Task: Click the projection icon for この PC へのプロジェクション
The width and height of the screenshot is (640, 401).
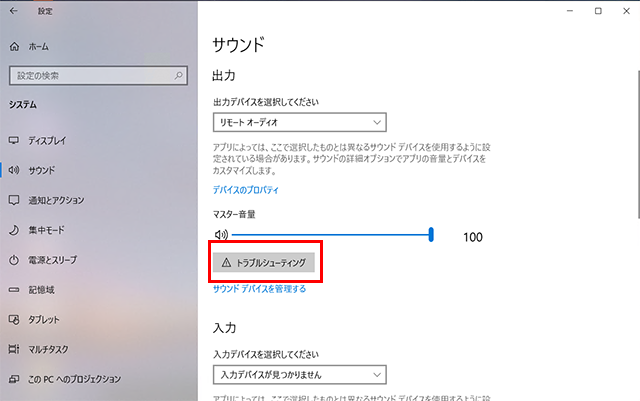Action: pyautogui.click(x=14, y=379)
